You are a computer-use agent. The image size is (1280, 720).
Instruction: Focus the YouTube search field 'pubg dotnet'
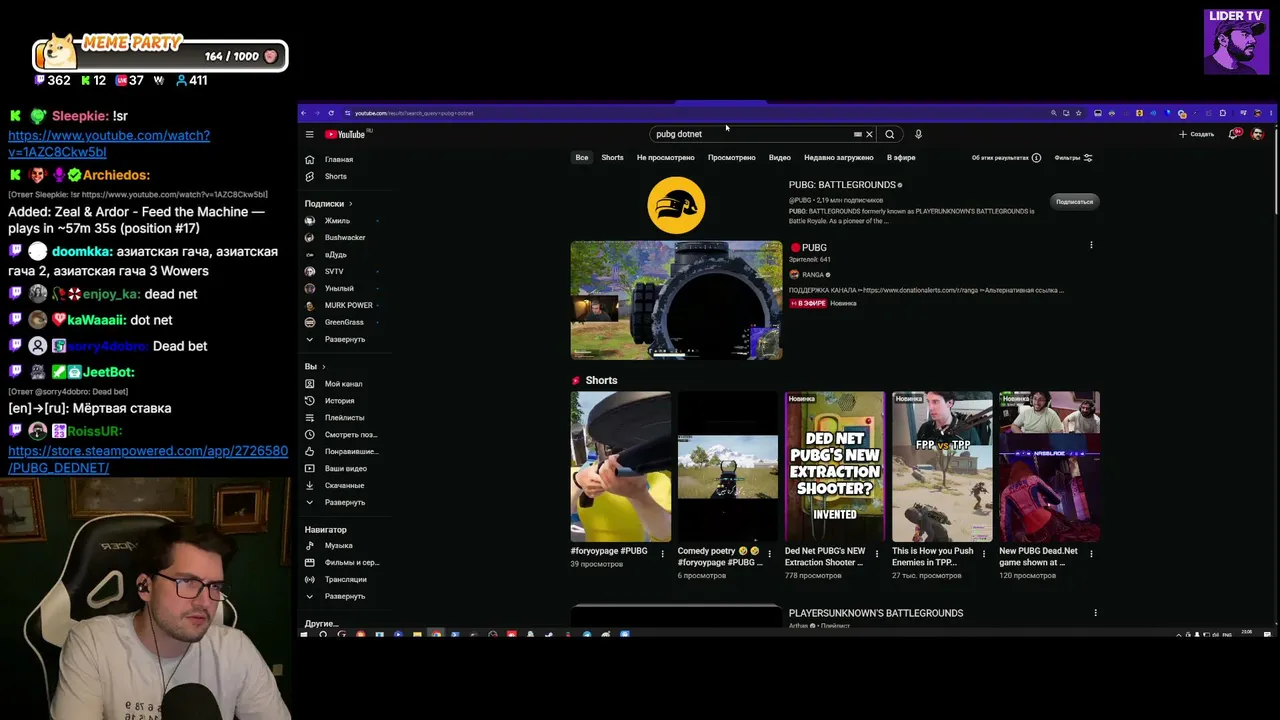(x=750, y=134)
